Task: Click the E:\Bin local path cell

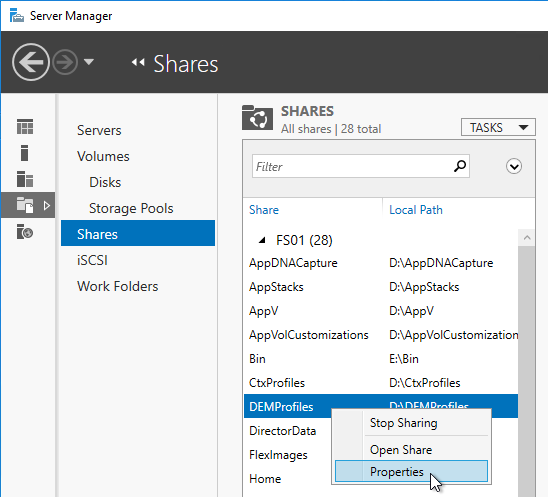Action: 404,359
